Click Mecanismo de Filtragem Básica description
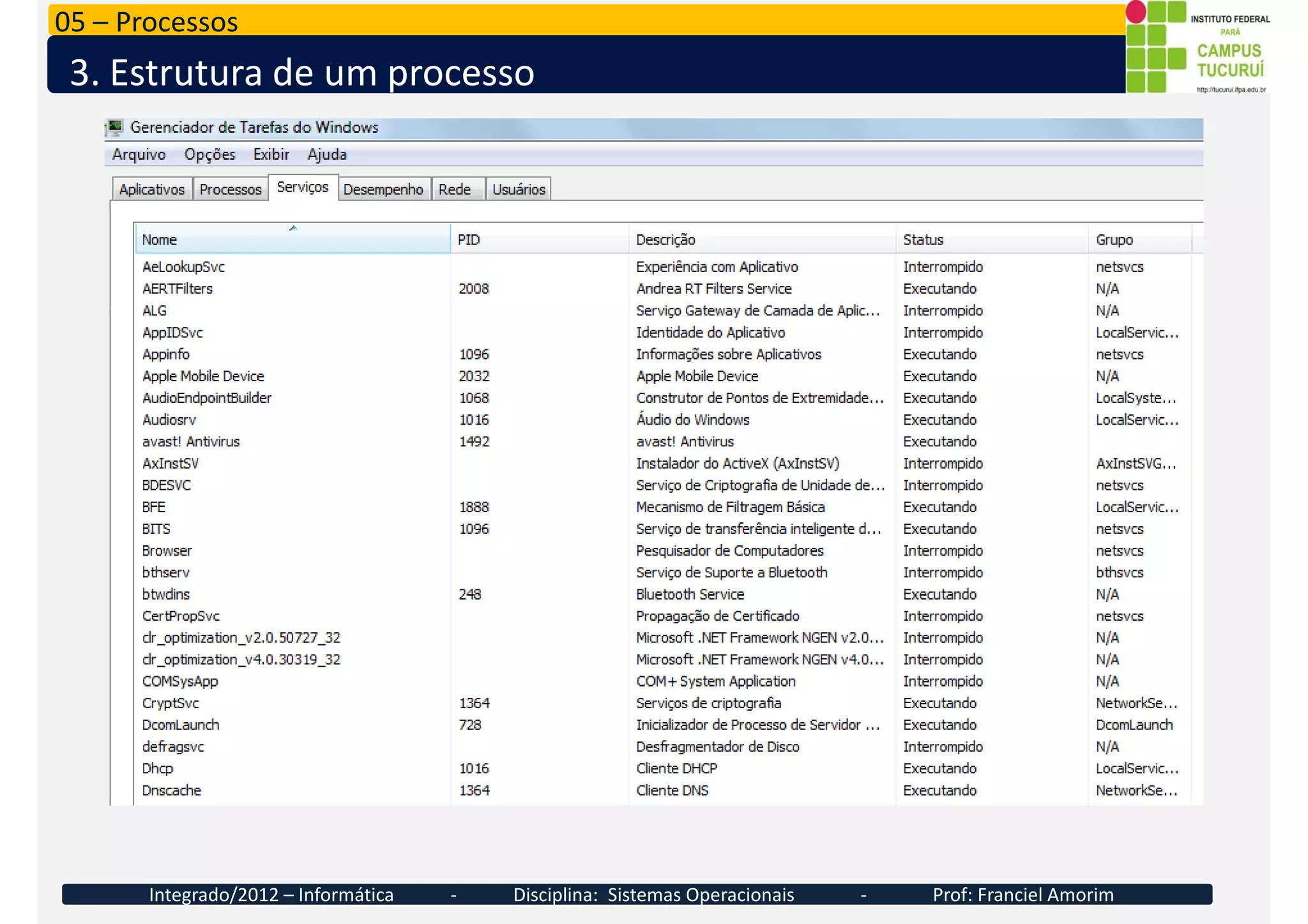The height and width of the screenshot is (924, 1308). pyautogui.click(x=731, y=507)
